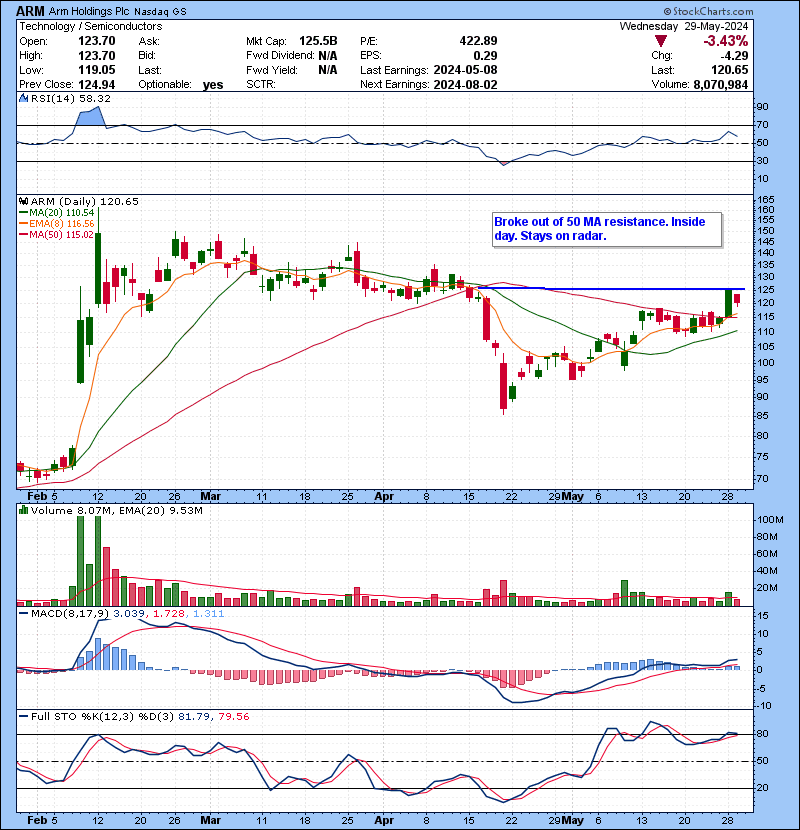Viewport: 800px width, 830px height.
Task: Click the 'RSI(14) 58.32' label
Action: tap(71, 98)
